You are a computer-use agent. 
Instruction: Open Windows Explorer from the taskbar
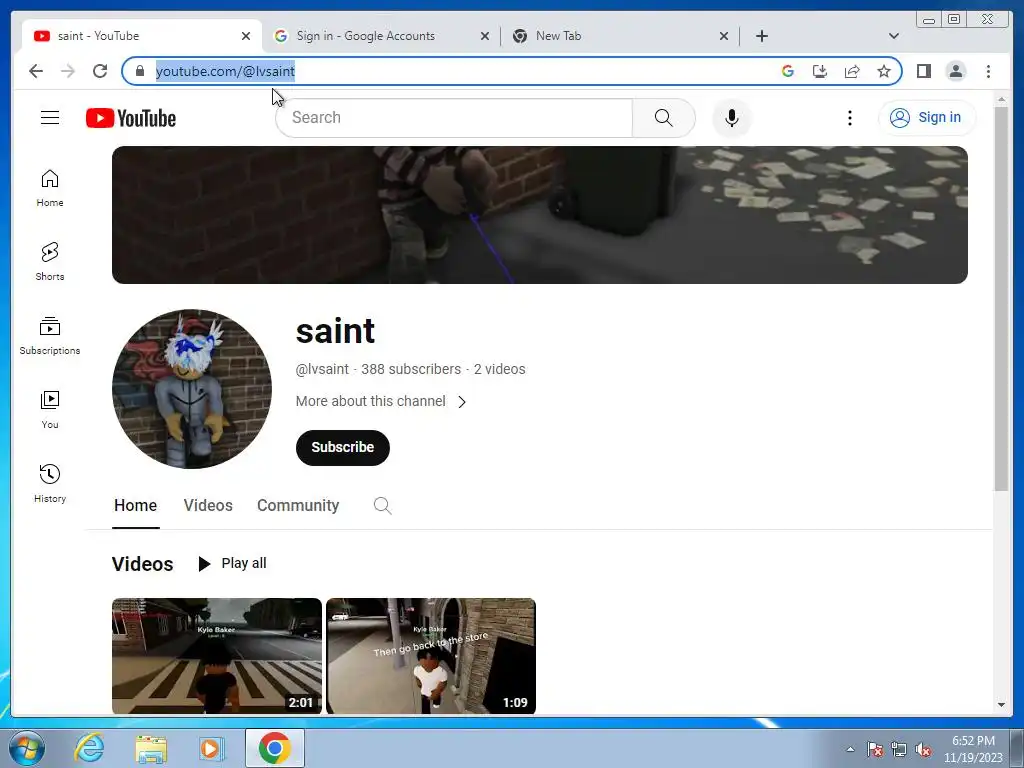coord(151,749)
